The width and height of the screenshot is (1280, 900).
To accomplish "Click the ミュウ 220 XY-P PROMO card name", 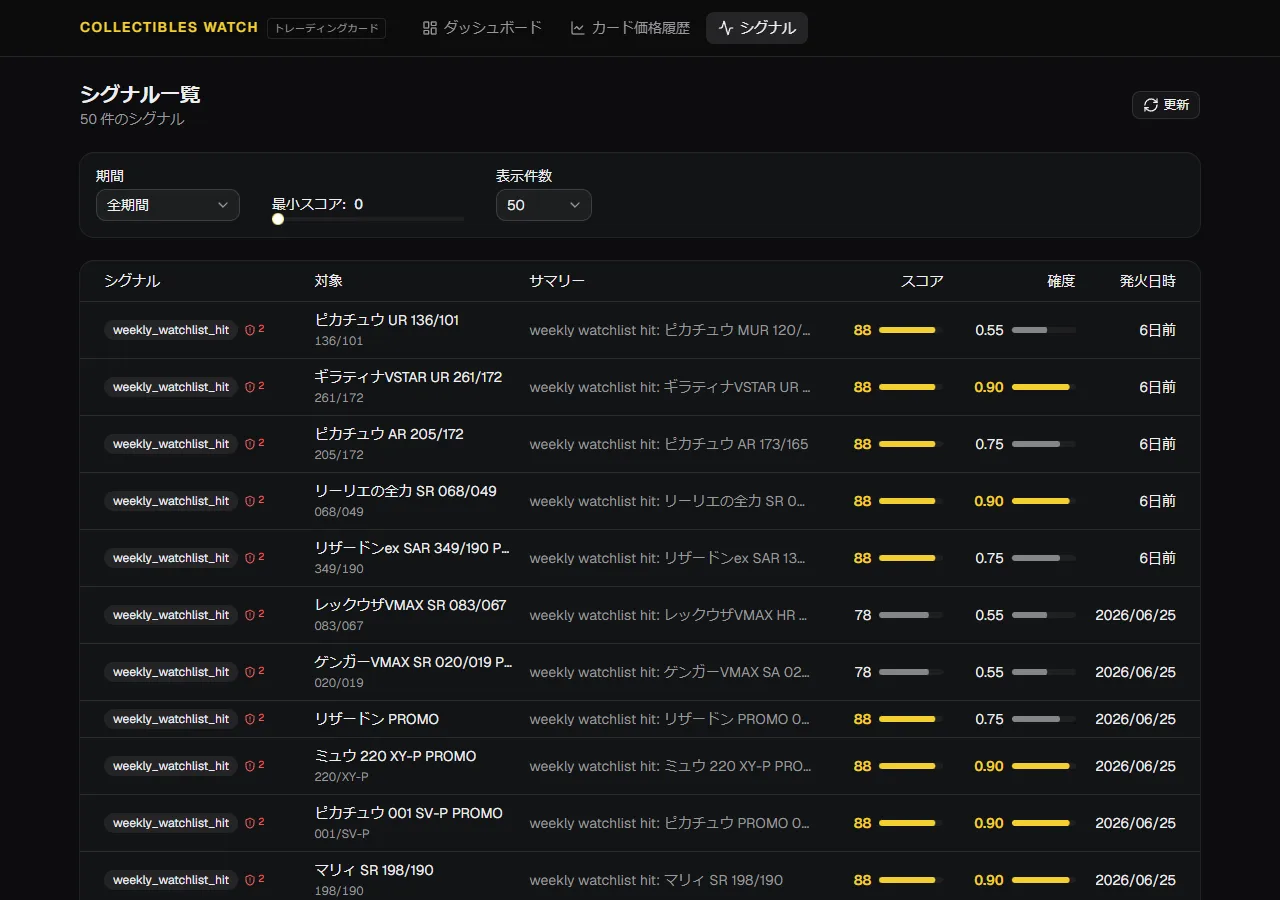I will pyautogui.click(x=396, y=756).
